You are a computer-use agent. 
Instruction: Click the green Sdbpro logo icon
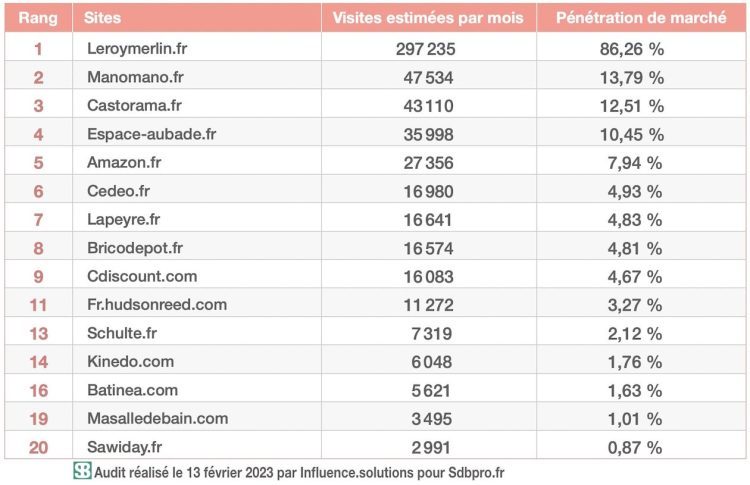(81, 470)
